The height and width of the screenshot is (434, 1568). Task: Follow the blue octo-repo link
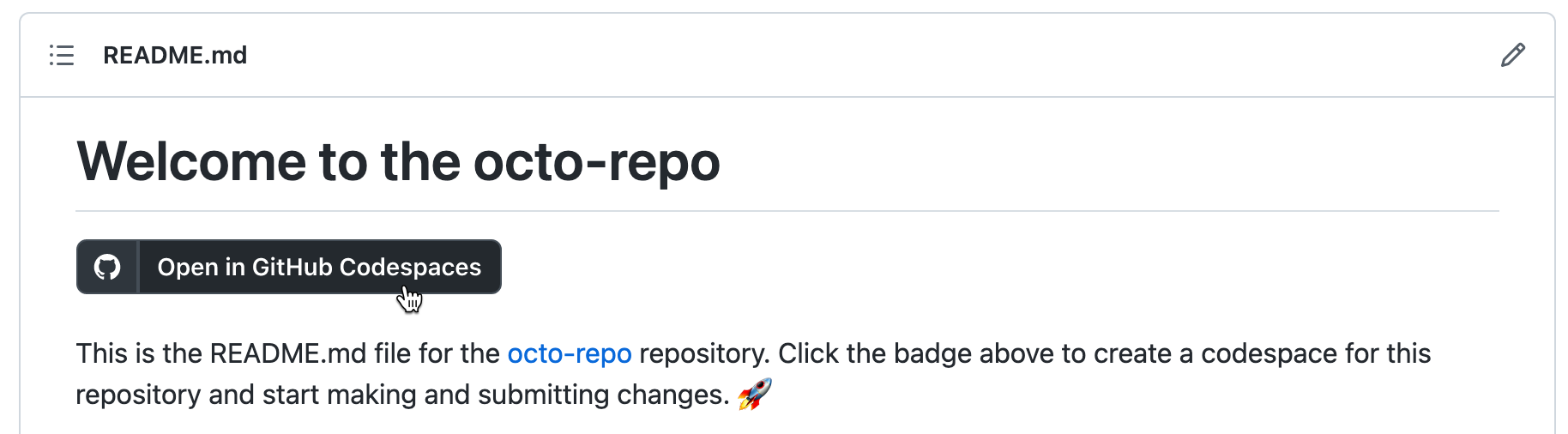570,353
